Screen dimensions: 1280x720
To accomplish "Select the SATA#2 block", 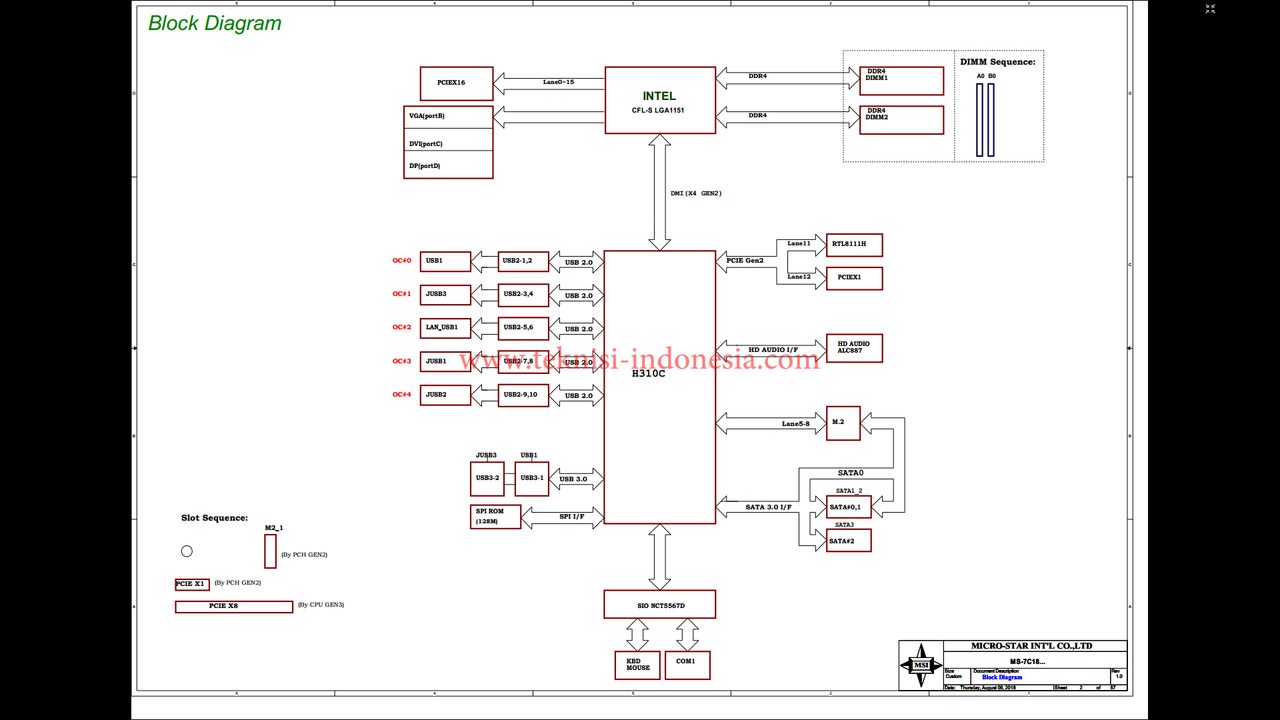I will click(848, 540).
